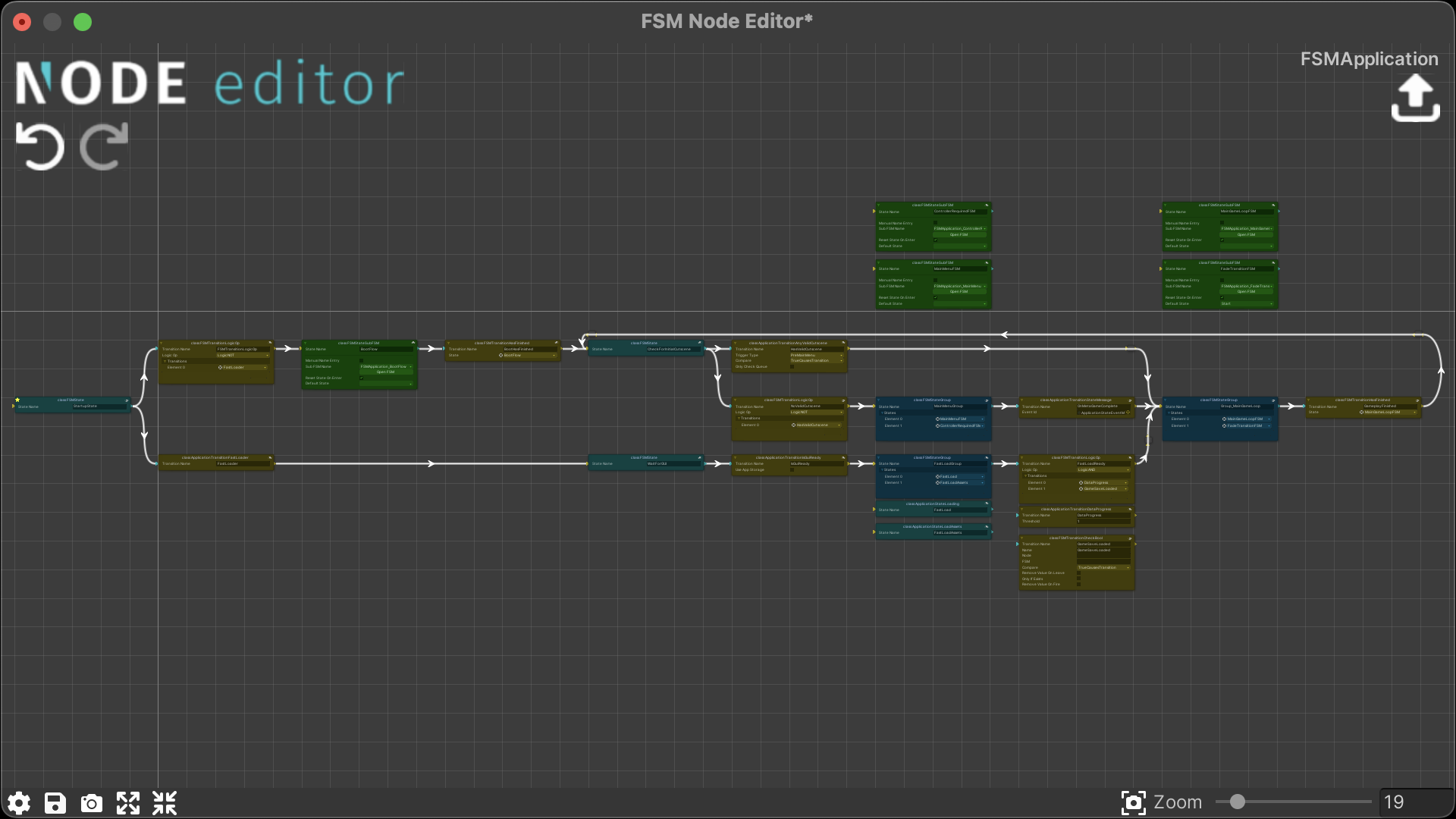Save the graph using the floppy disk icon

pyautogui.click(x=54, y=803)
